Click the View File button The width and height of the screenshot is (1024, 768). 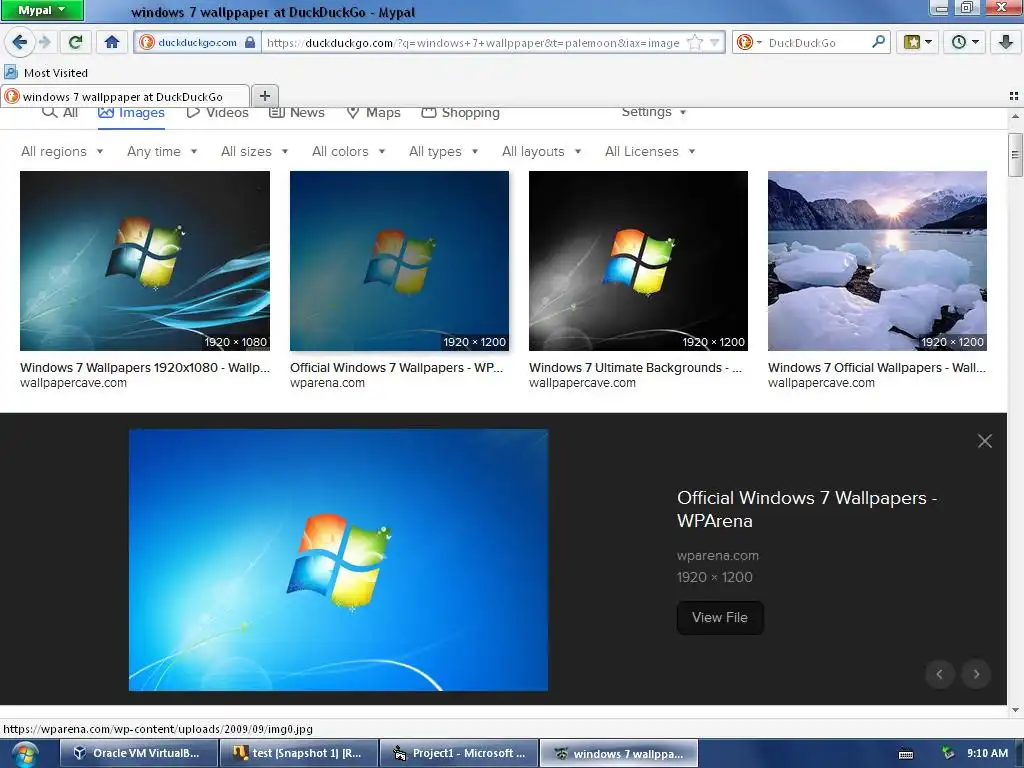click(x=720, y=618)
